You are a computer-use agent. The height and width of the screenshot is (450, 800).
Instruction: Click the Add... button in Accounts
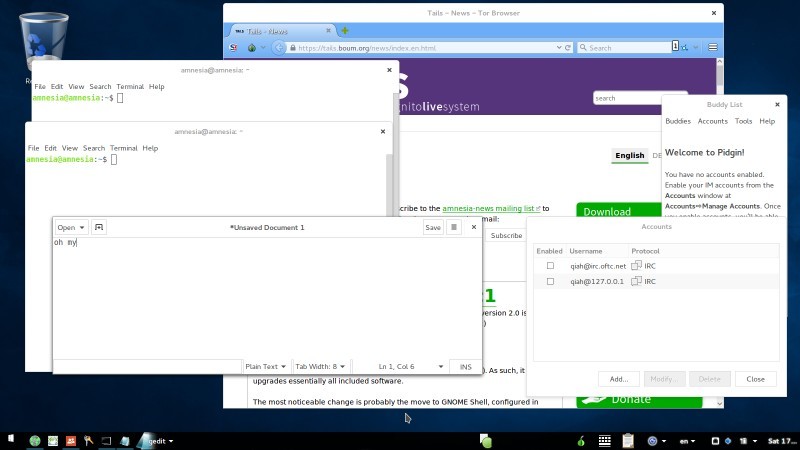619,379
